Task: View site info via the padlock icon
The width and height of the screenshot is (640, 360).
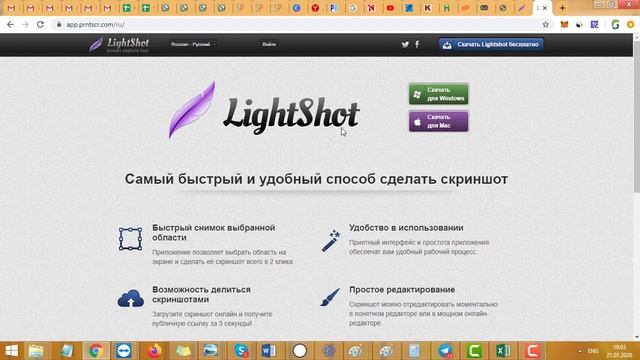Action: (x=59, y=24)
